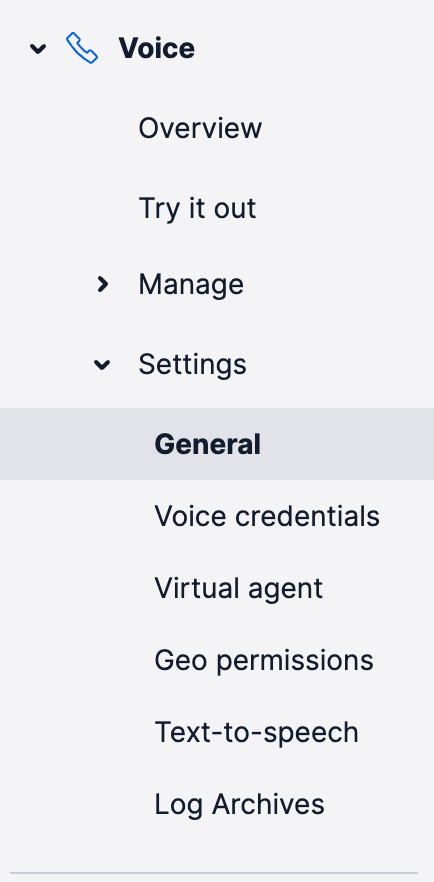Click the blue phone icon beside Voice
The image size is (434, 882).
82,48
